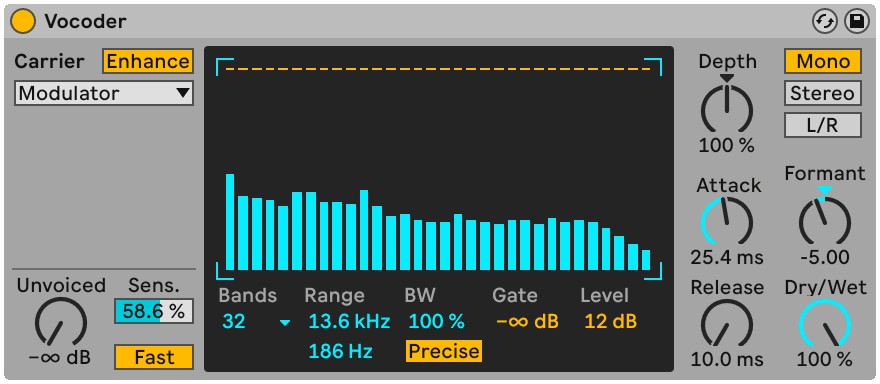This screenshot has width=880, height=384.
Task: Click the 10.0 ms Release readout
Action: point(727,359)
